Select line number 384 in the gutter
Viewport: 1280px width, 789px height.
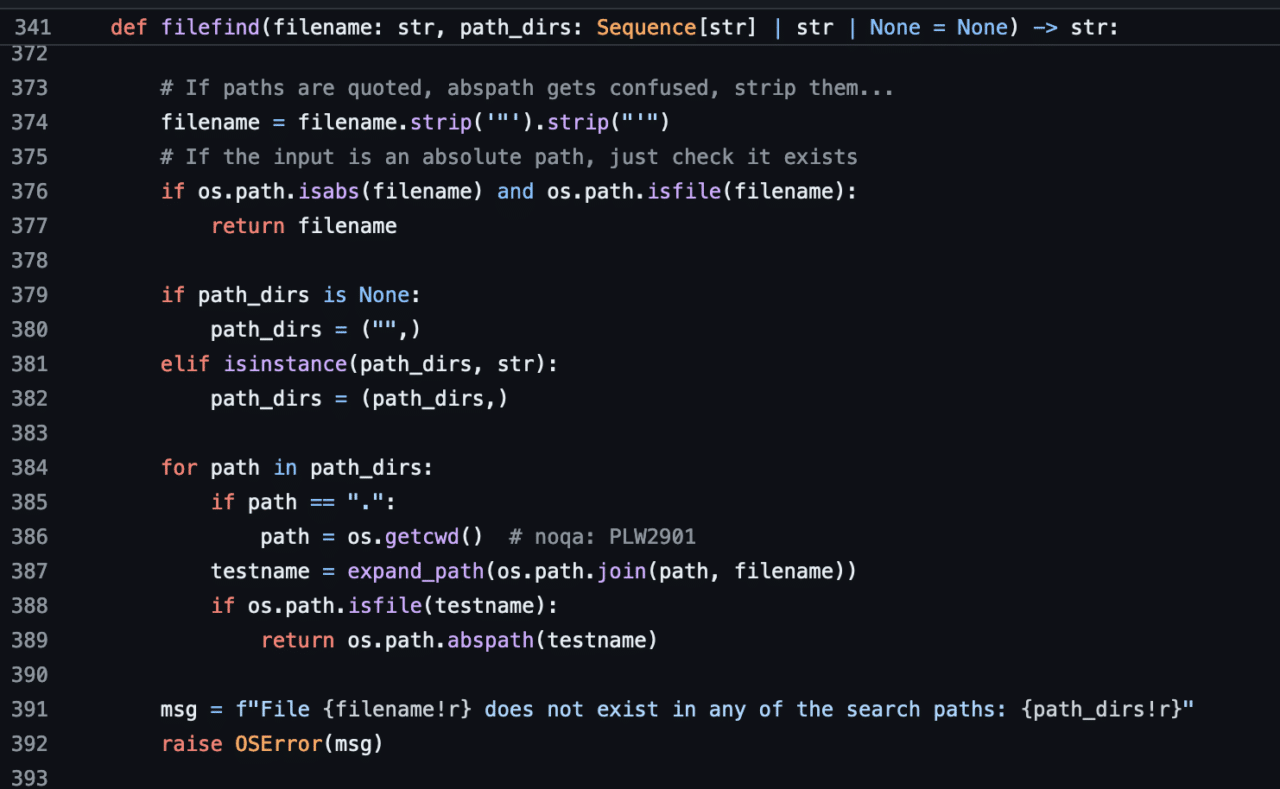pyautogui.click(x=29, y=467)
